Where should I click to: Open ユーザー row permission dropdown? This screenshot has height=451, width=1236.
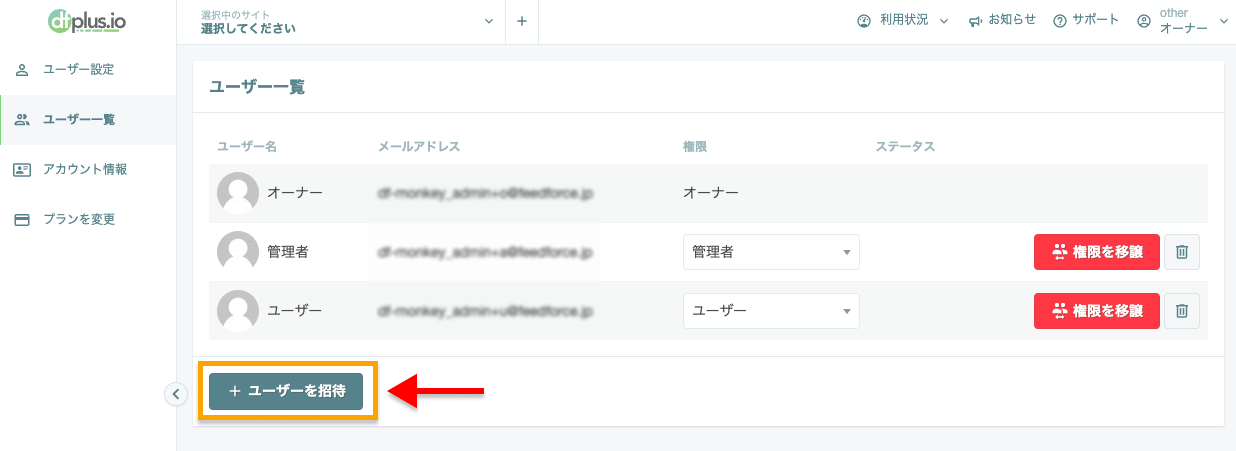771,311
